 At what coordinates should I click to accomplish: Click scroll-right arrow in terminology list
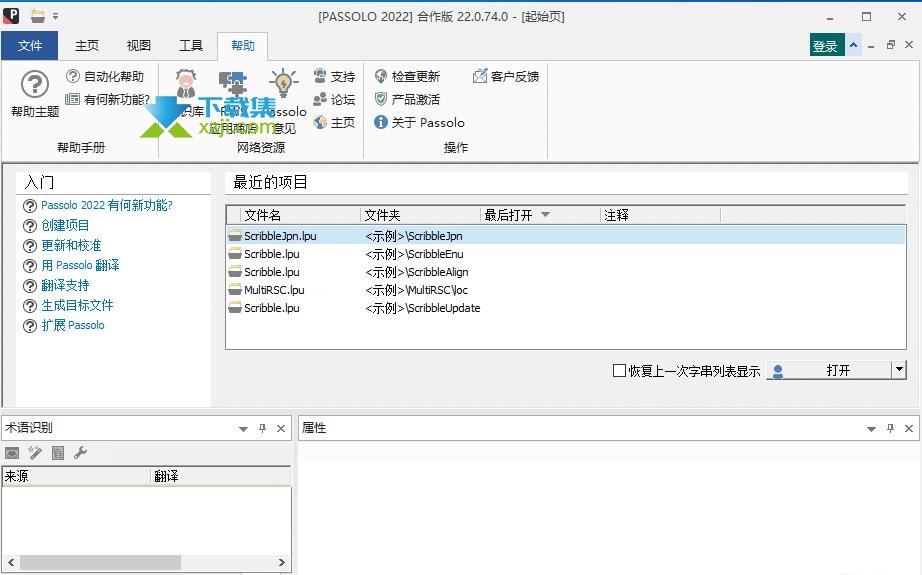282,562
